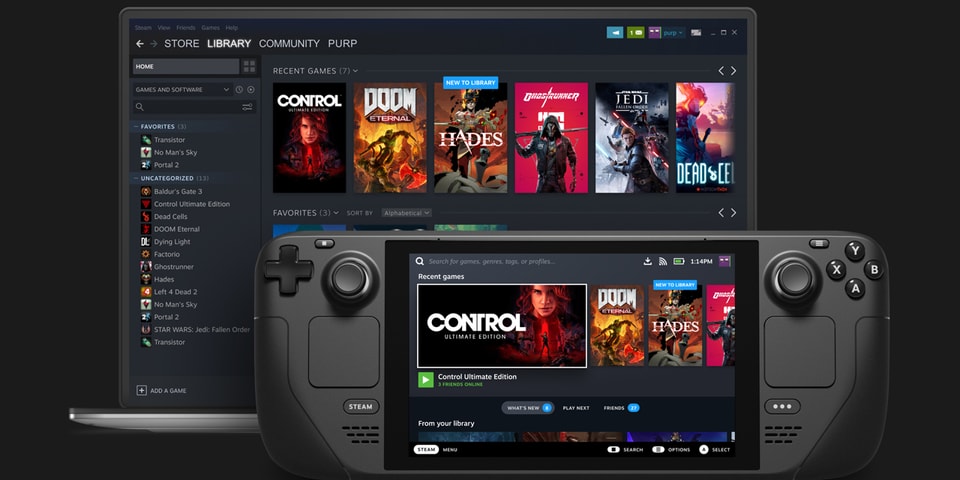960x480 pixels.
Task: Open friends chat icon in top bar
Action: coord(636,33)
